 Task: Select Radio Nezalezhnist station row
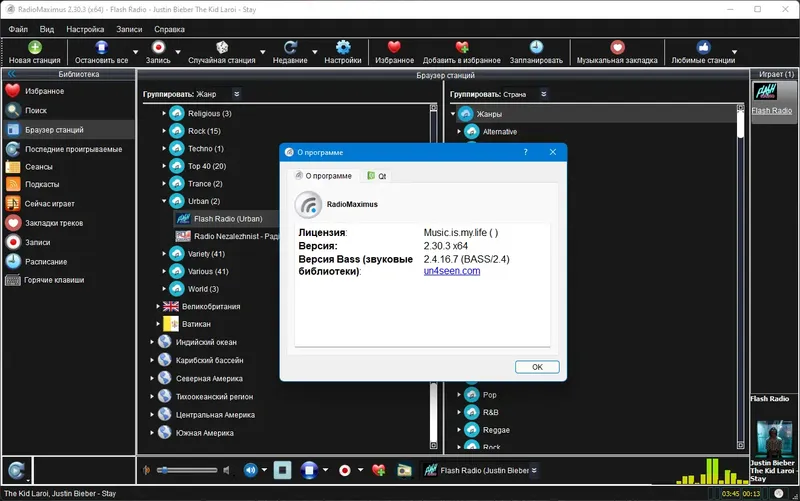227,236
